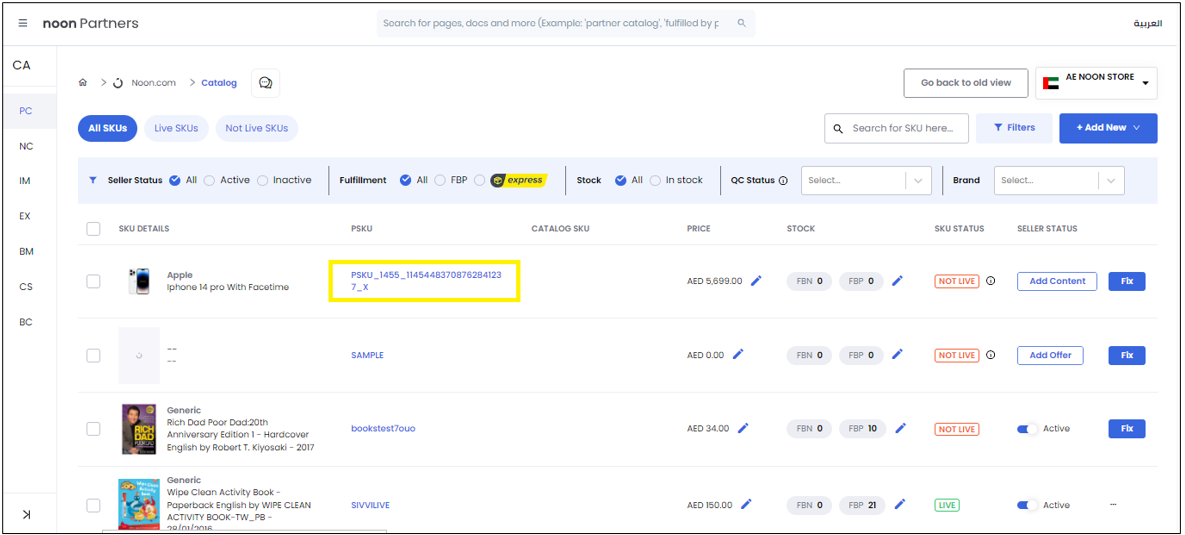The height and width of the screenshot is (535, 1185).
Task: Open the chat support icon
Action: [x=265, y=83]
